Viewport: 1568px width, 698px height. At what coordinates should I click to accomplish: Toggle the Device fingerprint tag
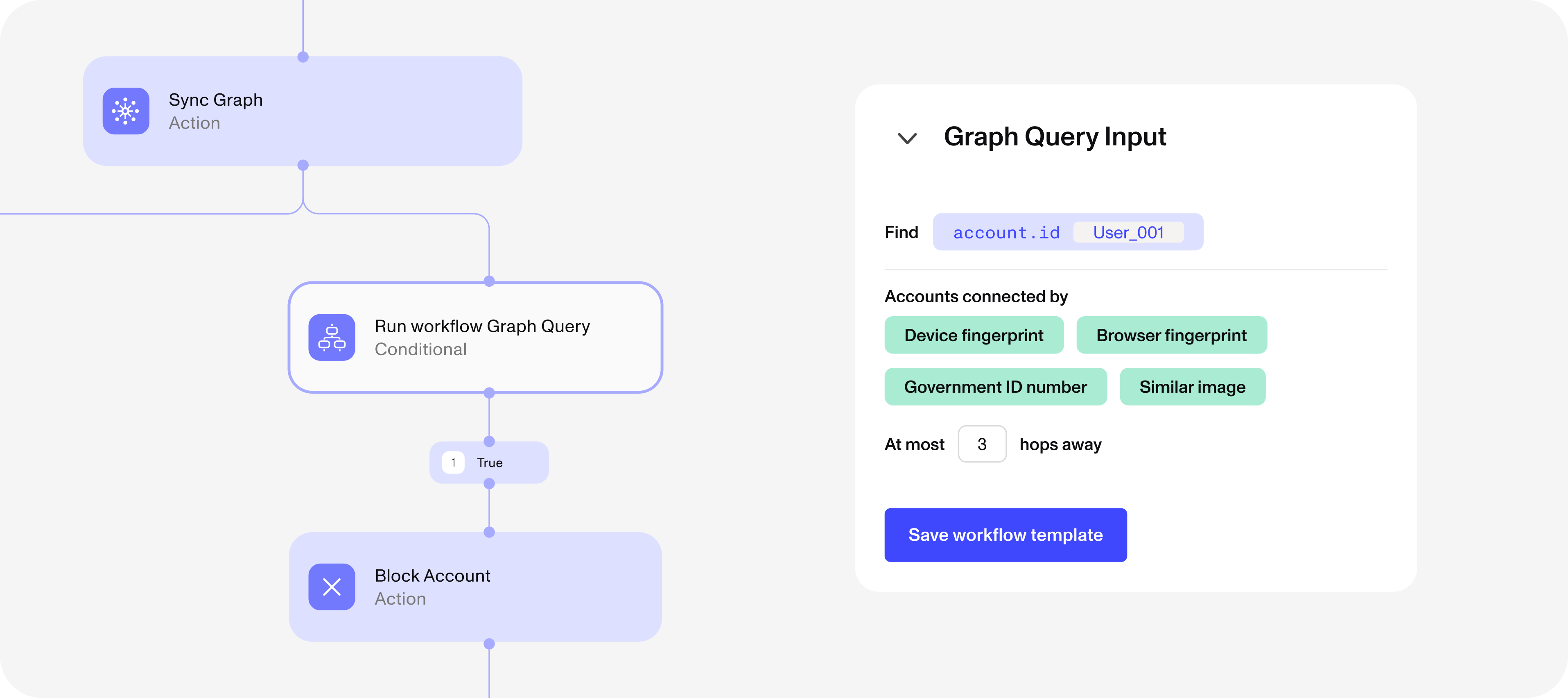coord(973,335)
